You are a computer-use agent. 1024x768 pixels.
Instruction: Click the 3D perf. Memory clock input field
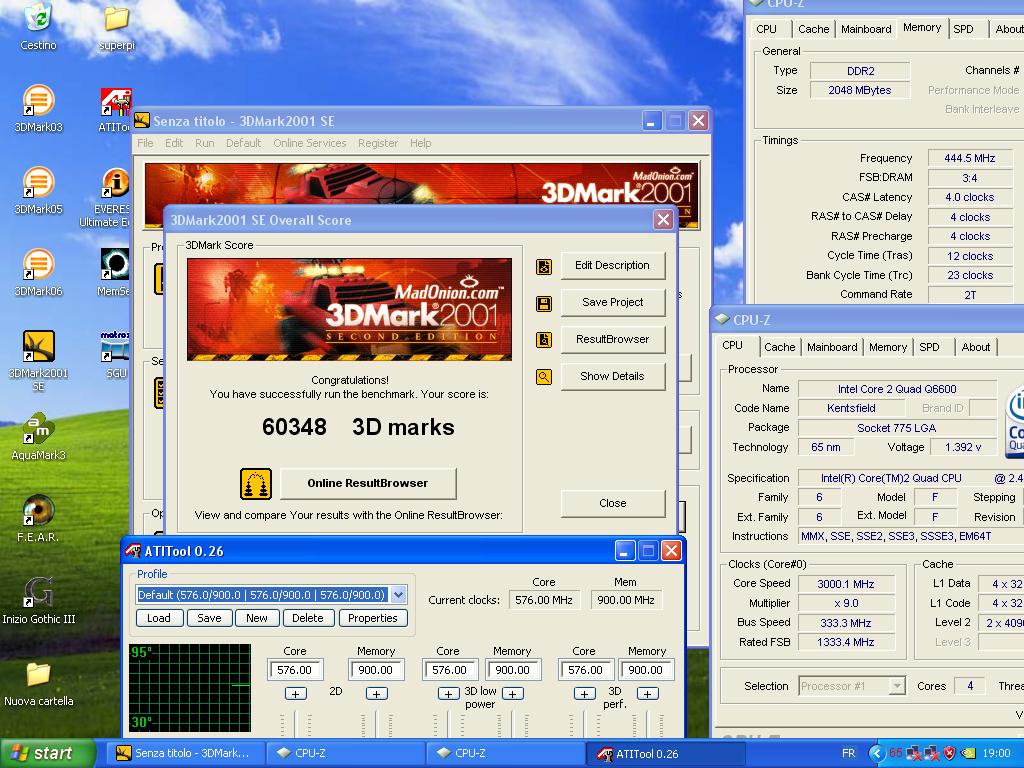[645, 670]
